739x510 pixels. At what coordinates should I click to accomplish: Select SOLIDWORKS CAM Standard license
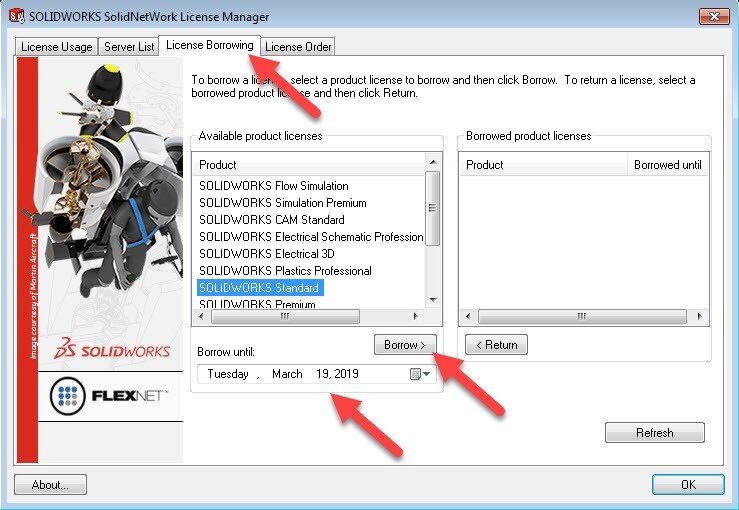pos(272,220)
